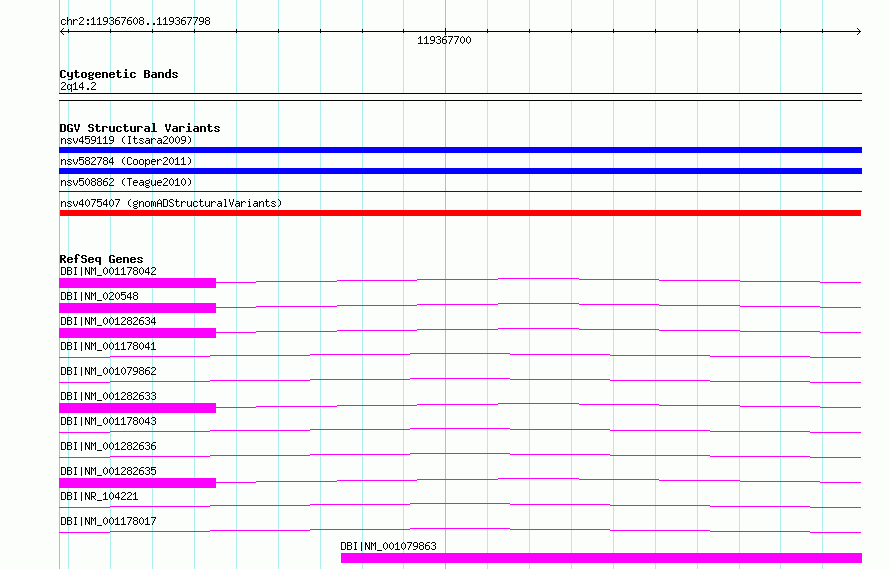890x569 pixels.
Task: Open transcript DBI|NR_104221 label
Action: (x=99, y=496)
